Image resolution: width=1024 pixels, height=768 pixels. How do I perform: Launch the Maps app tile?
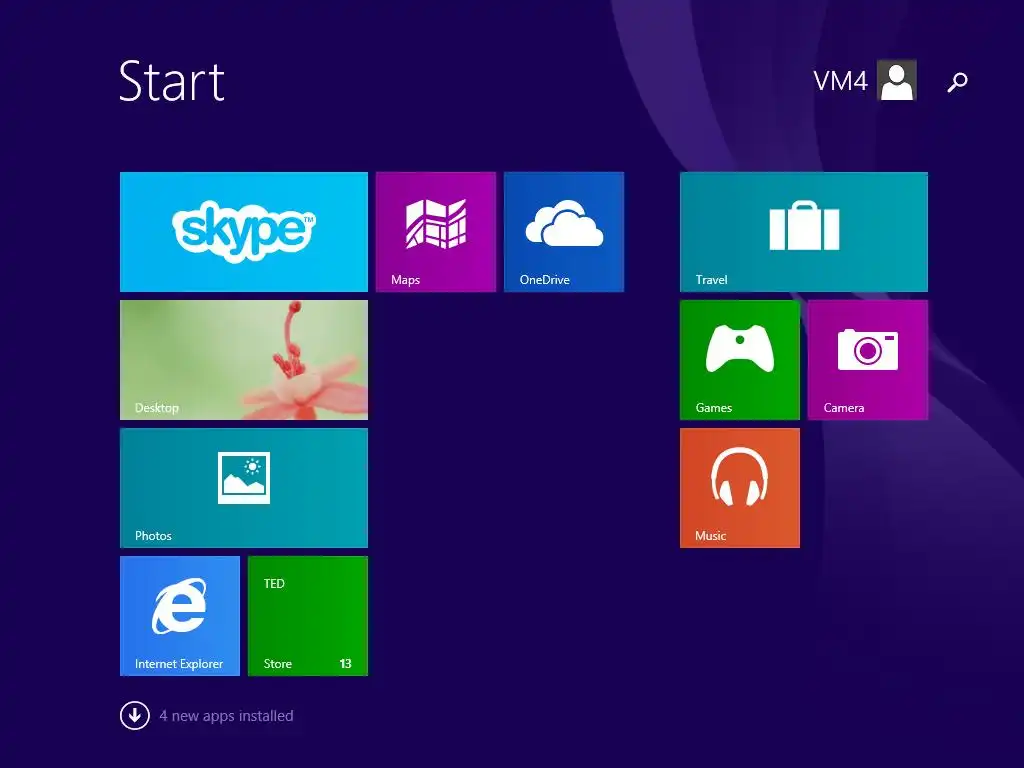coord(436,232)
